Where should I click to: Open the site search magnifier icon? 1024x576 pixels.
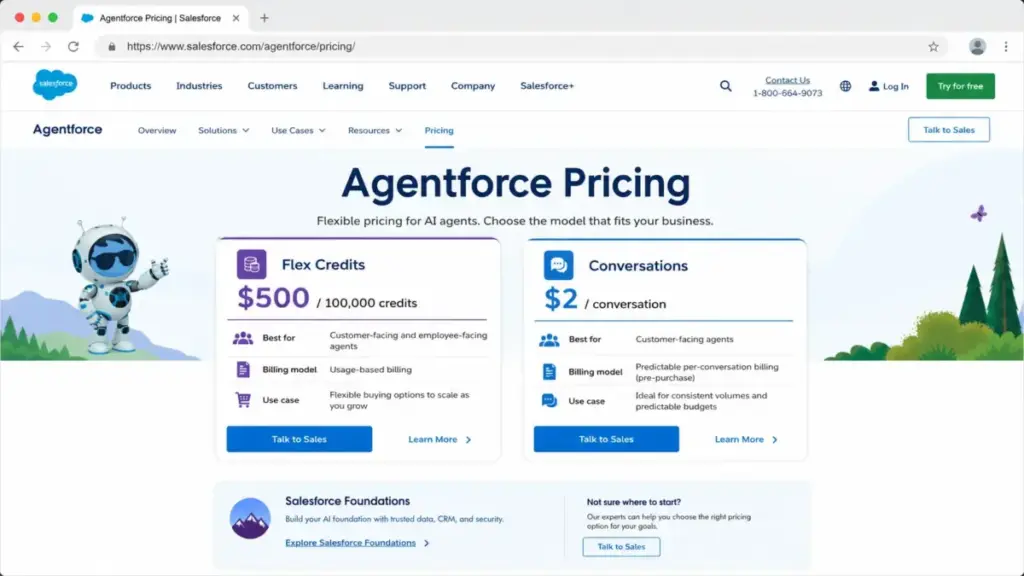pos(726,86)
